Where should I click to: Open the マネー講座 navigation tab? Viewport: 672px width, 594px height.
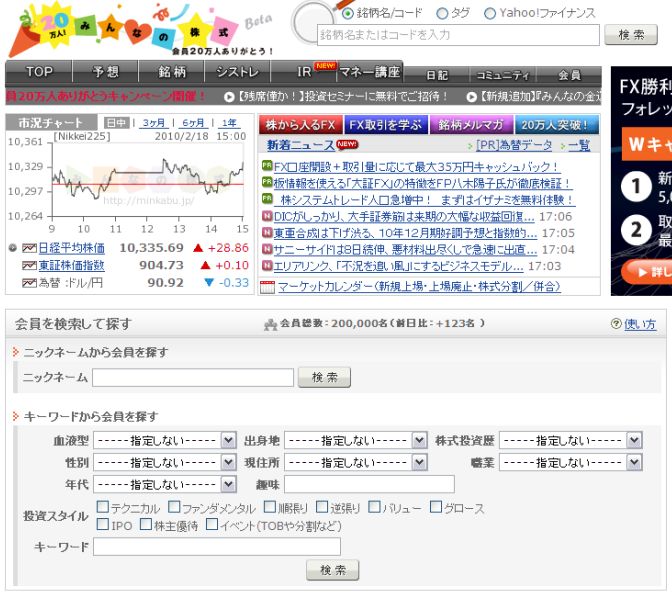tap(369, 72)
